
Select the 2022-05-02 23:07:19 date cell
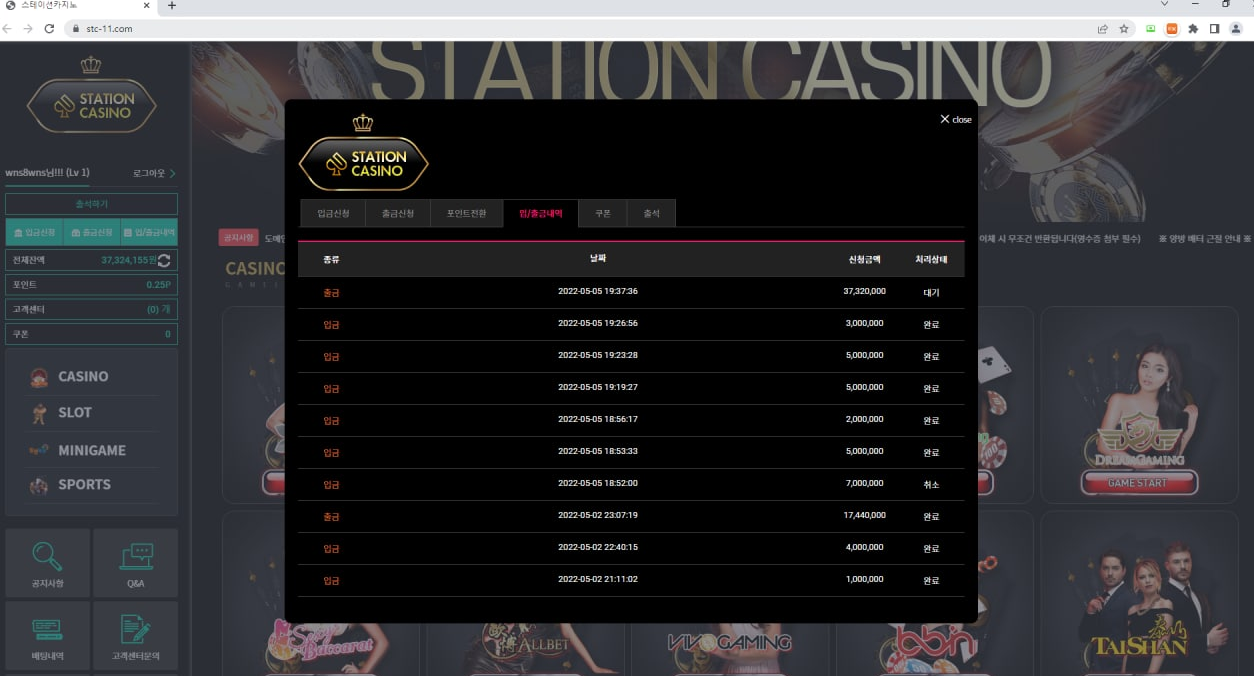tap(597, 516)
